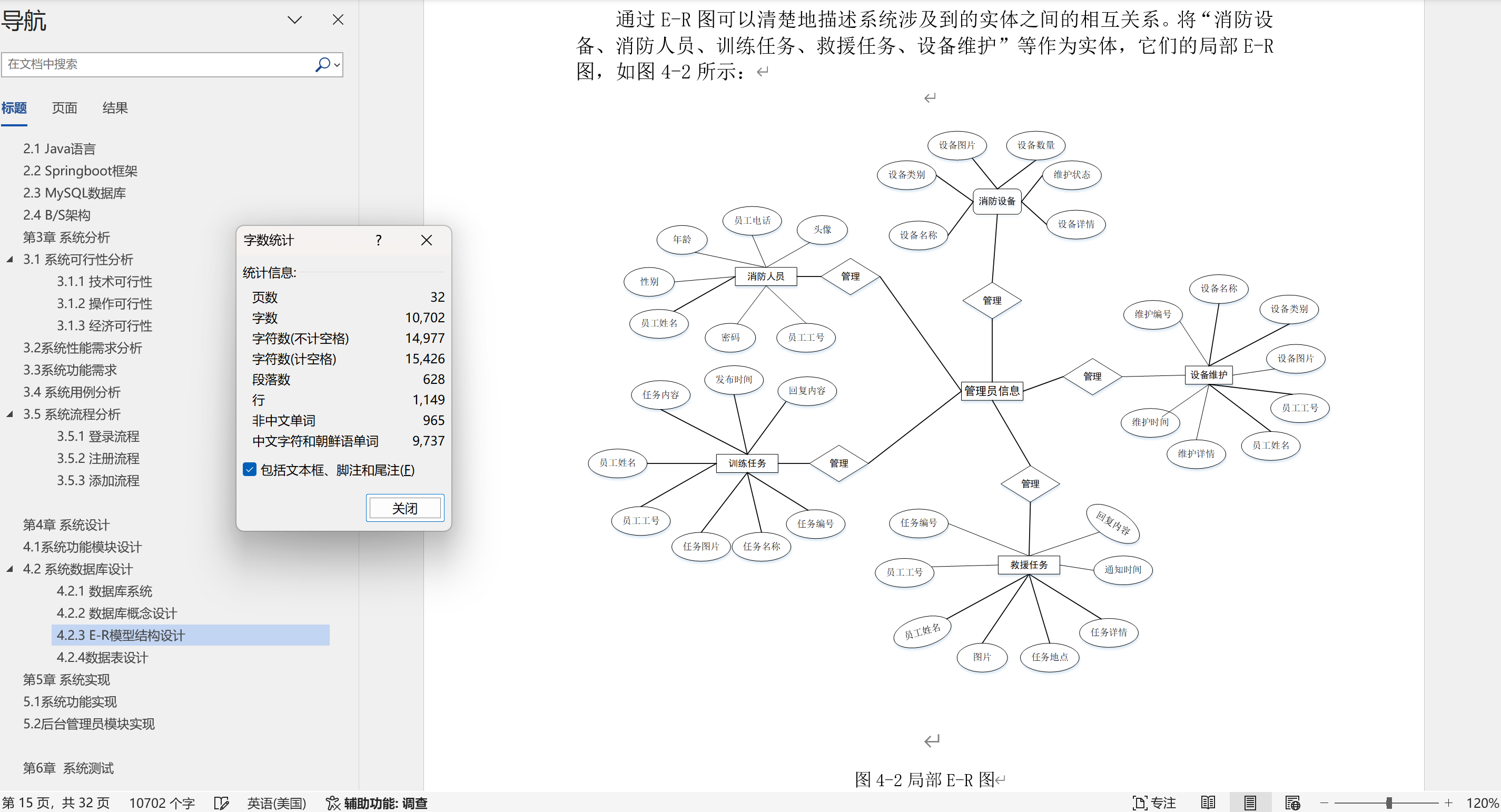1501x812 pixels.
Task: Go to heading 3.2系统性能需求分析
Action: pyautogui.click(x=82, y=348)
